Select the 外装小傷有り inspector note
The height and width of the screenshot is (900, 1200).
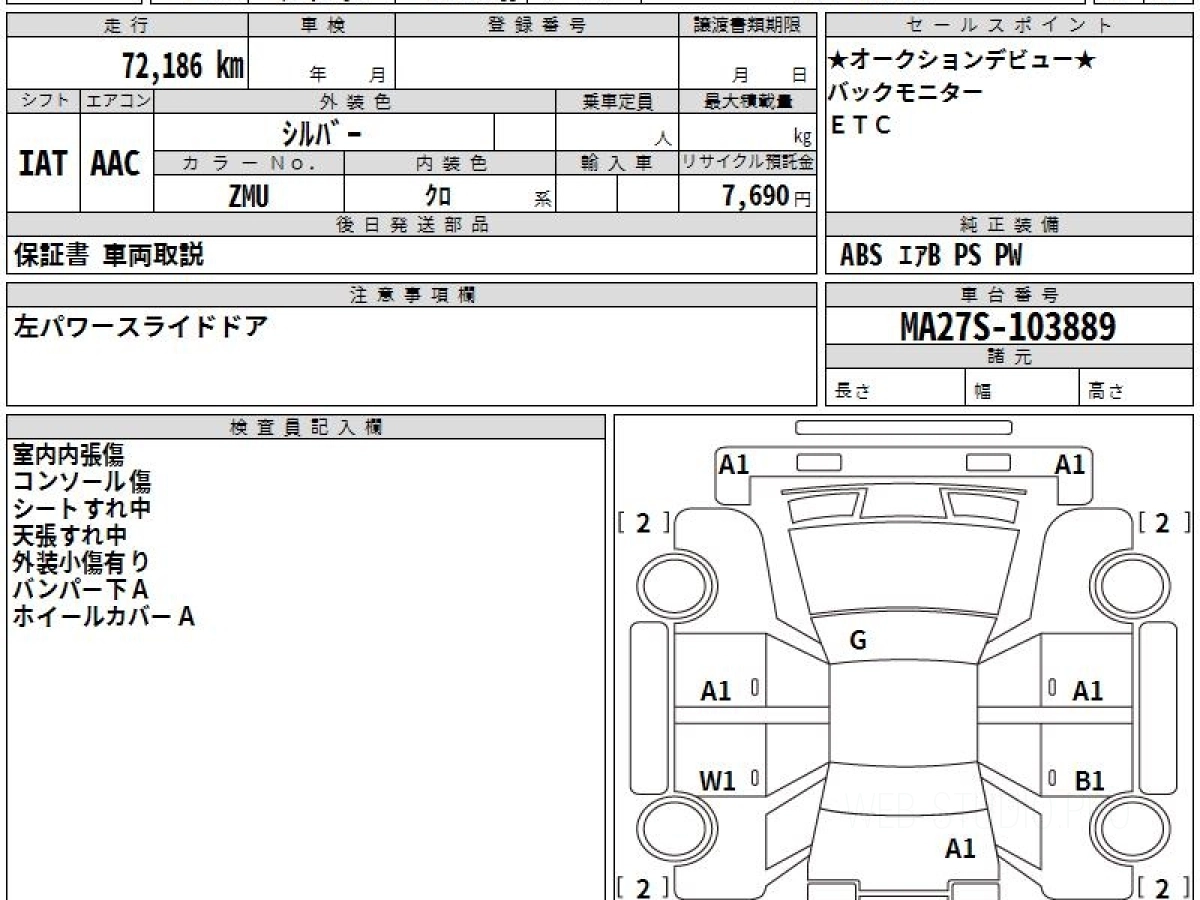pyautogui.click(x=82, y=563)
